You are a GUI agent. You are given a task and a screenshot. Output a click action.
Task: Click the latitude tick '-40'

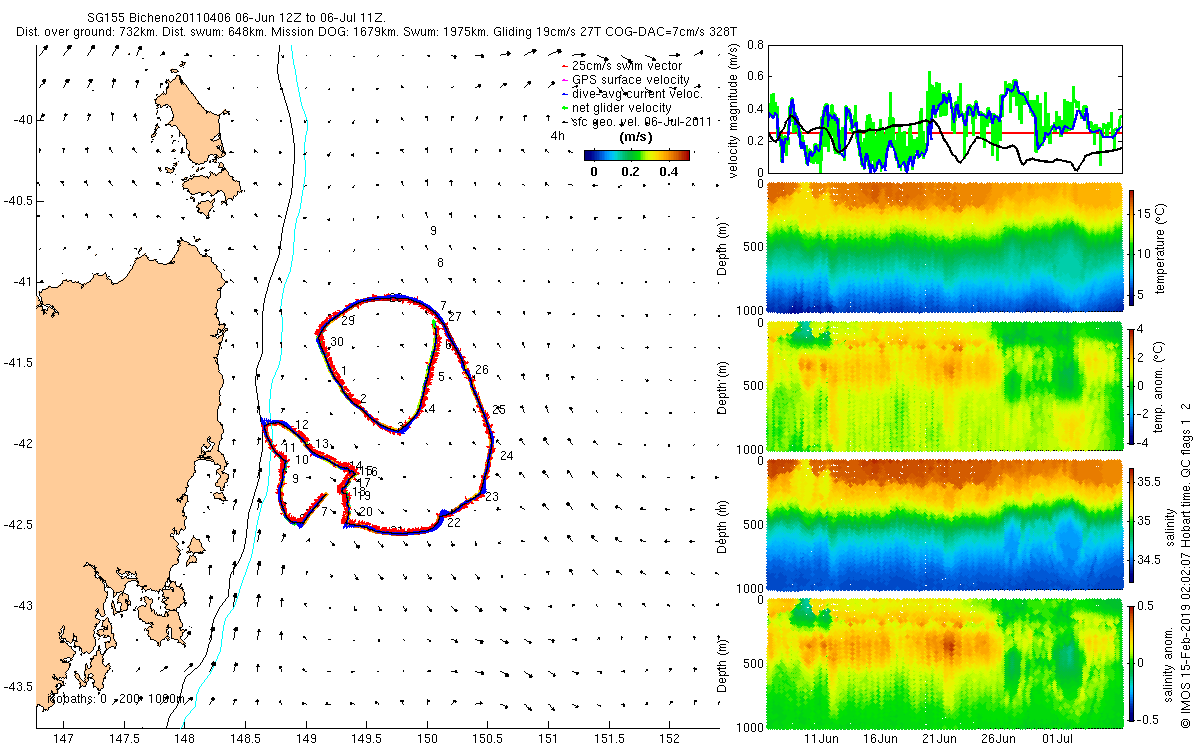click(23, 120)
